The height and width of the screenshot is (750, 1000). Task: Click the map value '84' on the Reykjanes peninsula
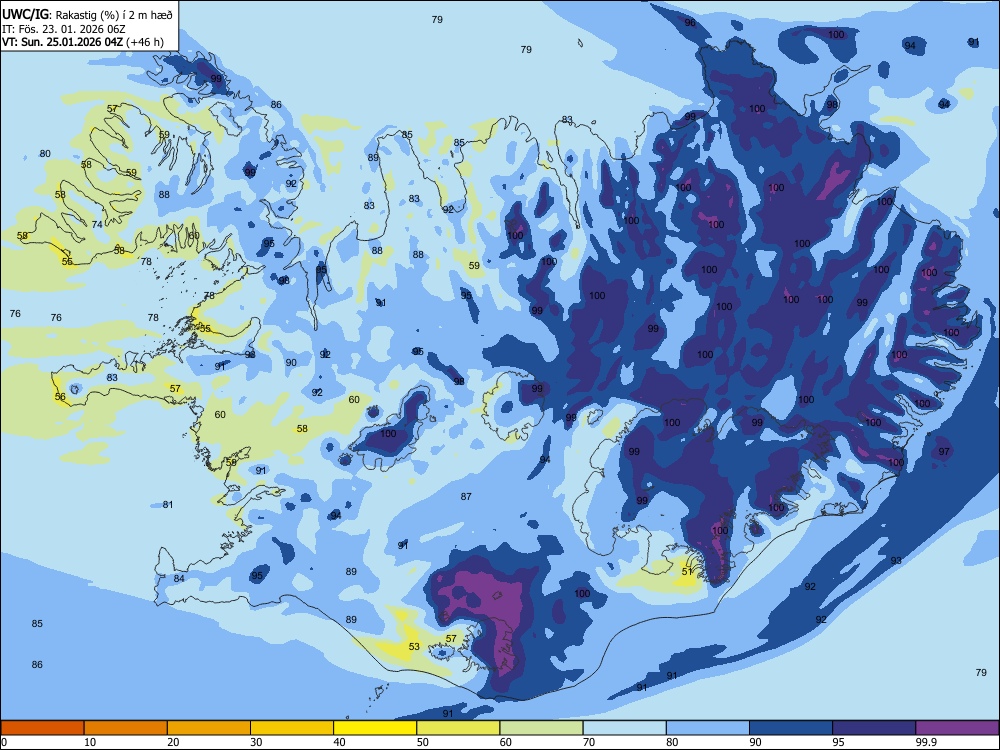pyautogui.click(x=179, y=578)
